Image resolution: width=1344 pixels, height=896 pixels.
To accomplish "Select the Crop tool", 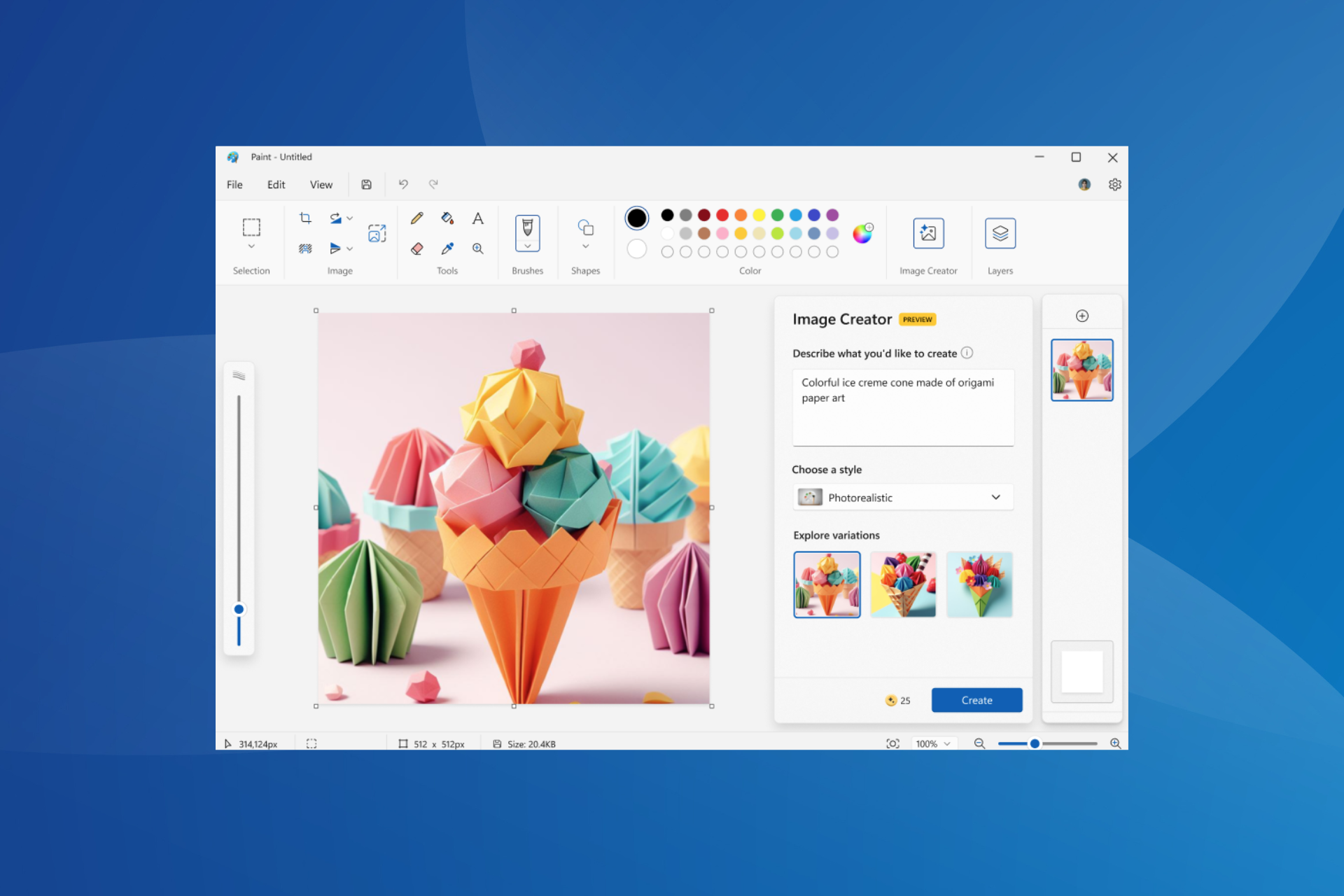I will pos(305,218).
